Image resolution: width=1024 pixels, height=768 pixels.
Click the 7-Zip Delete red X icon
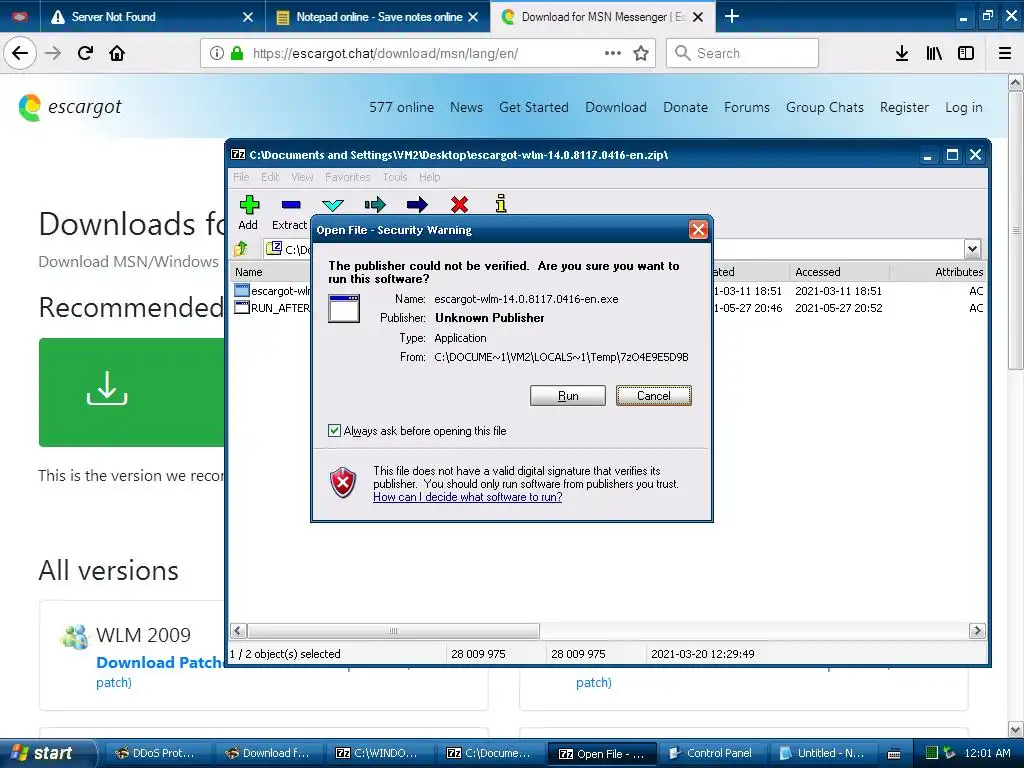click(459, 205)
